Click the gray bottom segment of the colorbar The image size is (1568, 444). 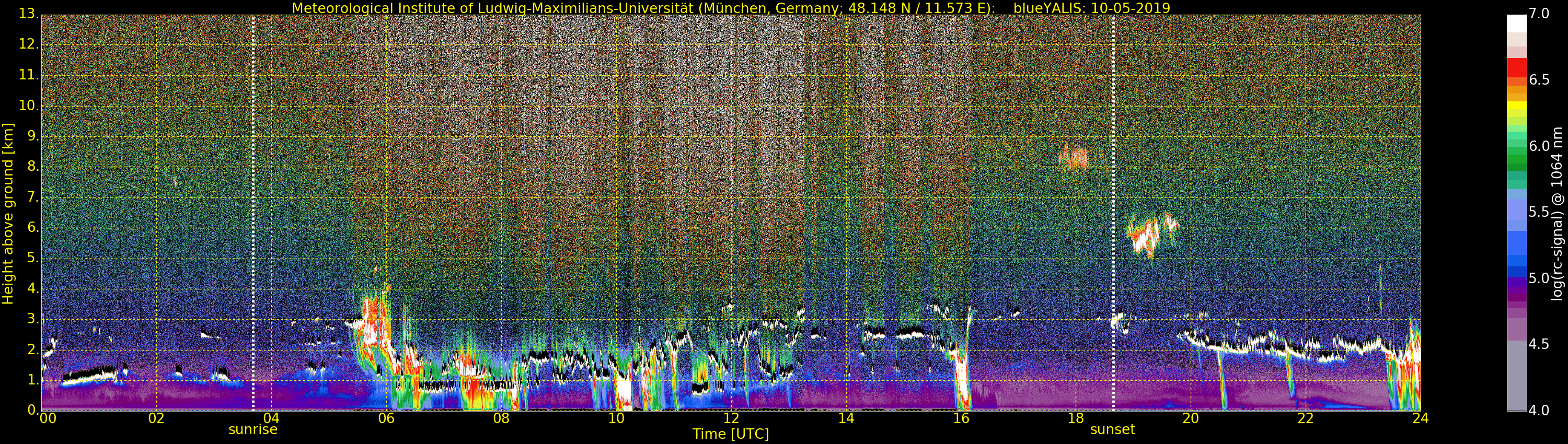1516,376
